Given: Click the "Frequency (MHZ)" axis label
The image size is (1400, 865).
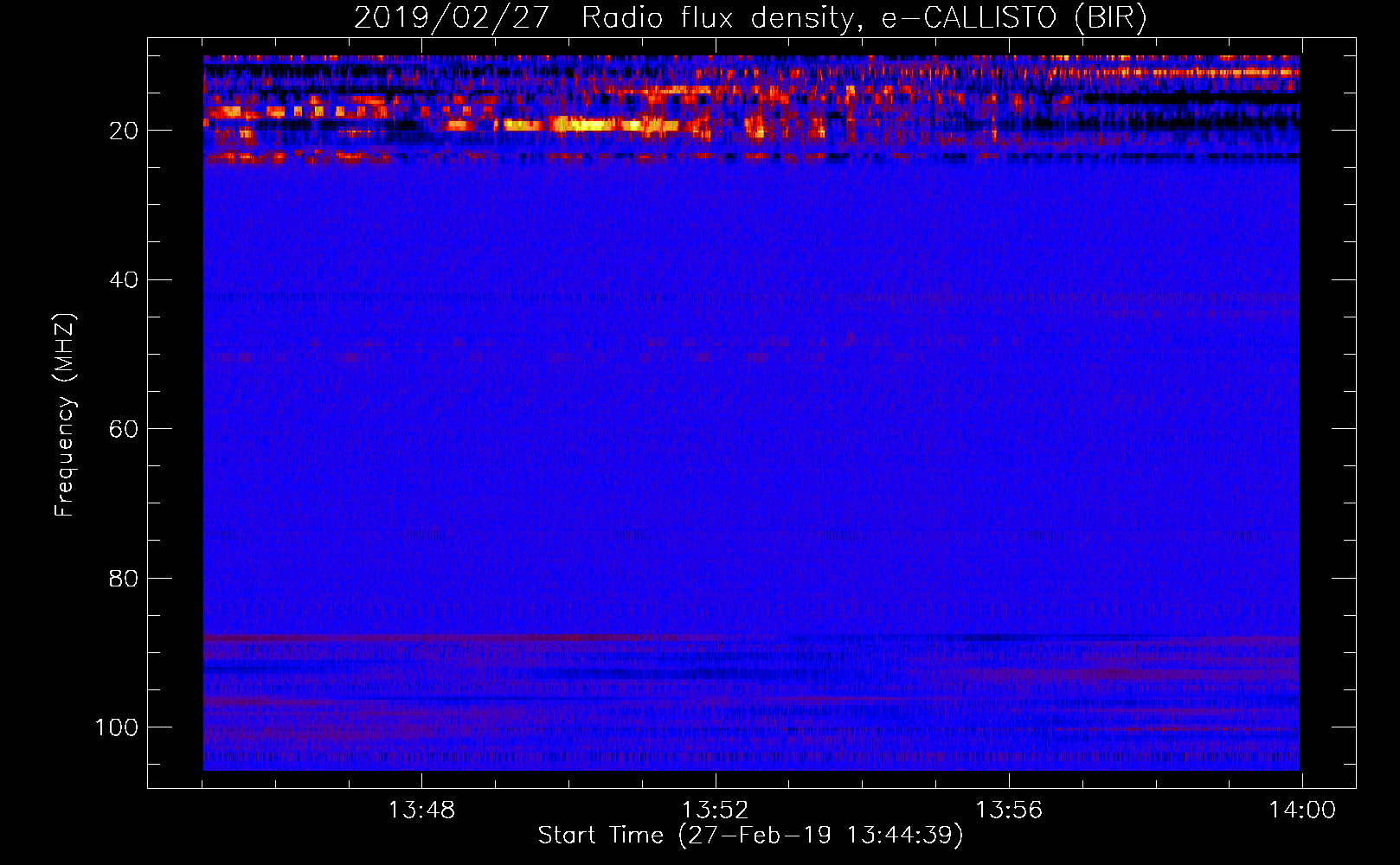Looking at the screenshot, I should pyautogui.click(x=65, y=415).
